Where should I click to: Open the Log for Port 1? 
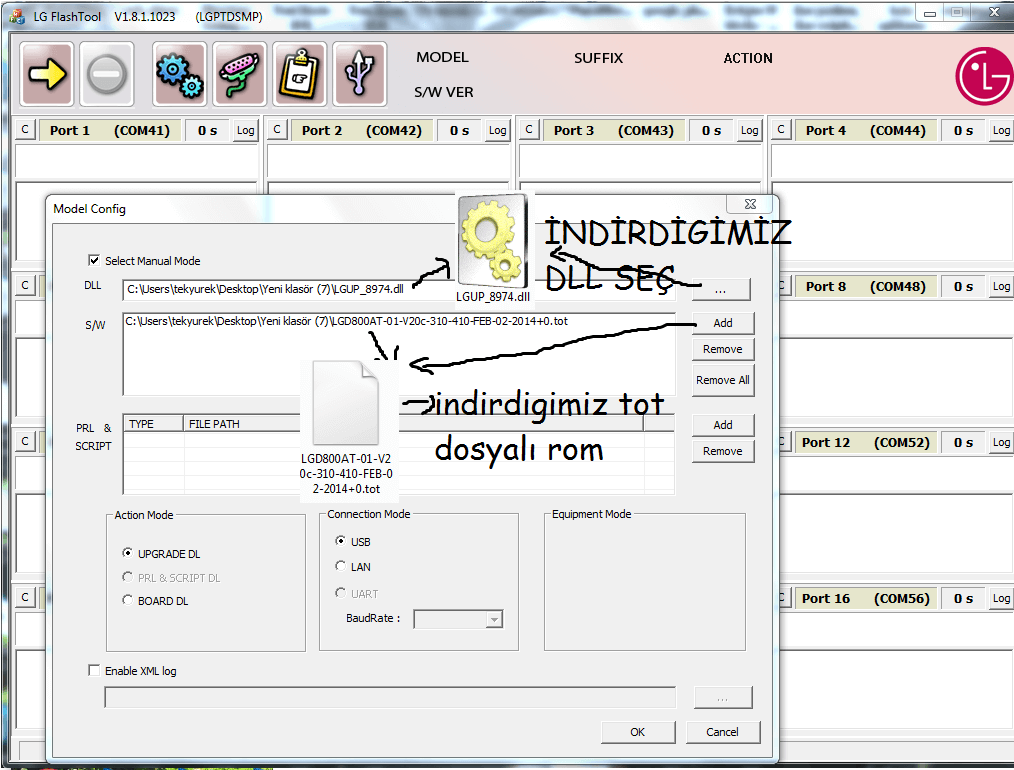[245, 130]
